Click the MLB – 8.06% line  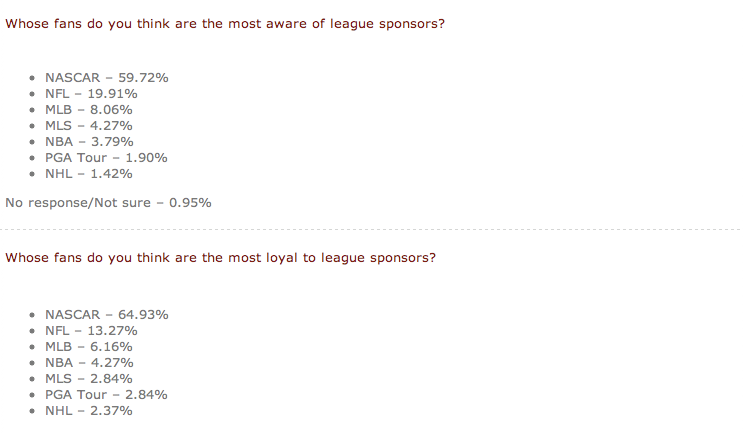(x=89, y=110)
